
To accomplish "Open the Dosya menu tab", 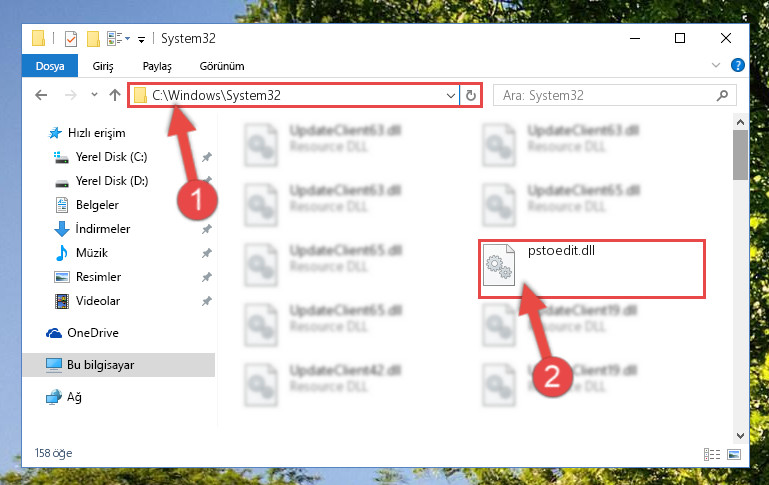I will click(x=50, y=66).
